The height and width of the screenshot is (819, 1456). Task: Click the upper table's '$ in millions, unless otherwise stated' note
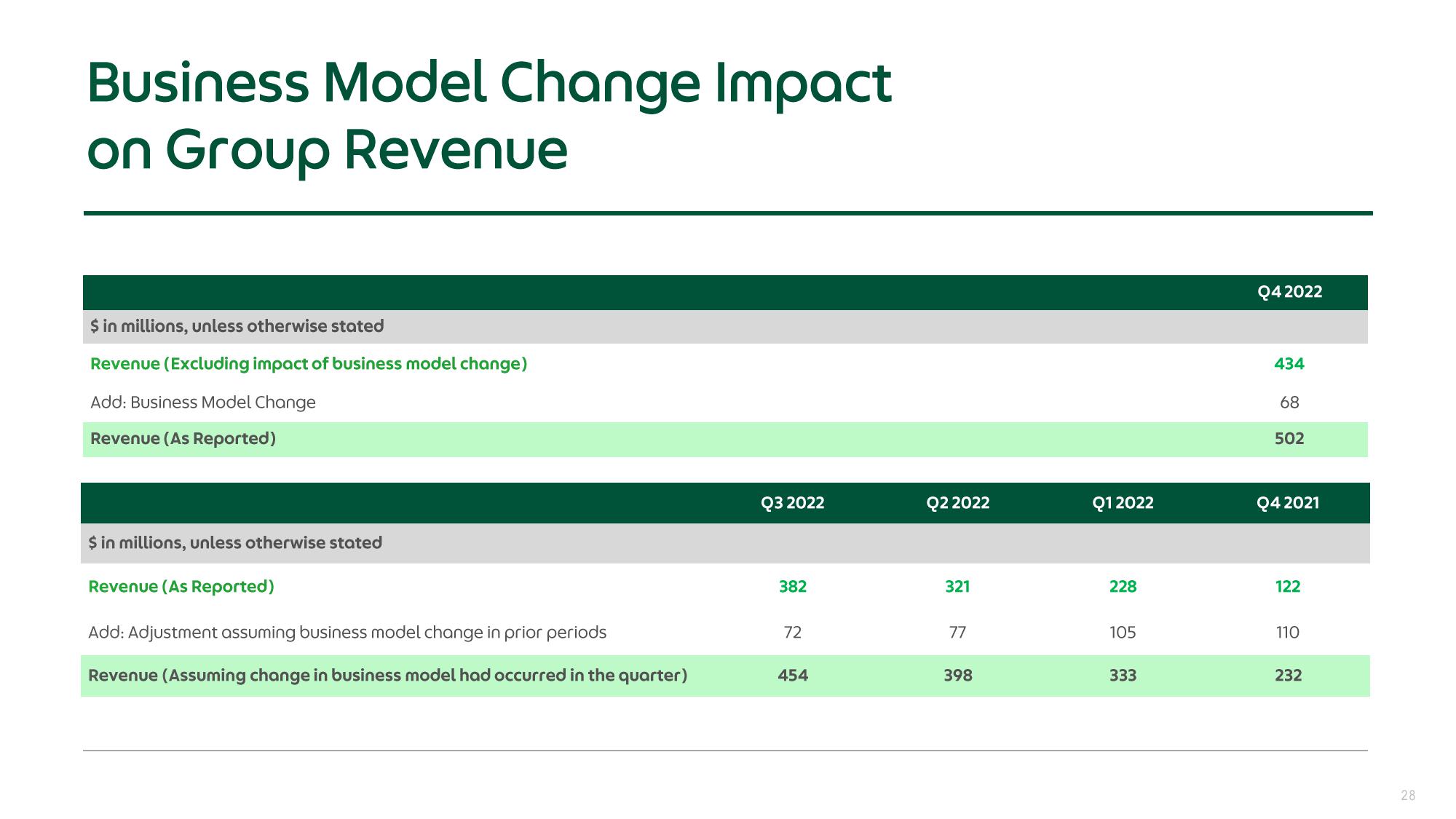(237, 326)
